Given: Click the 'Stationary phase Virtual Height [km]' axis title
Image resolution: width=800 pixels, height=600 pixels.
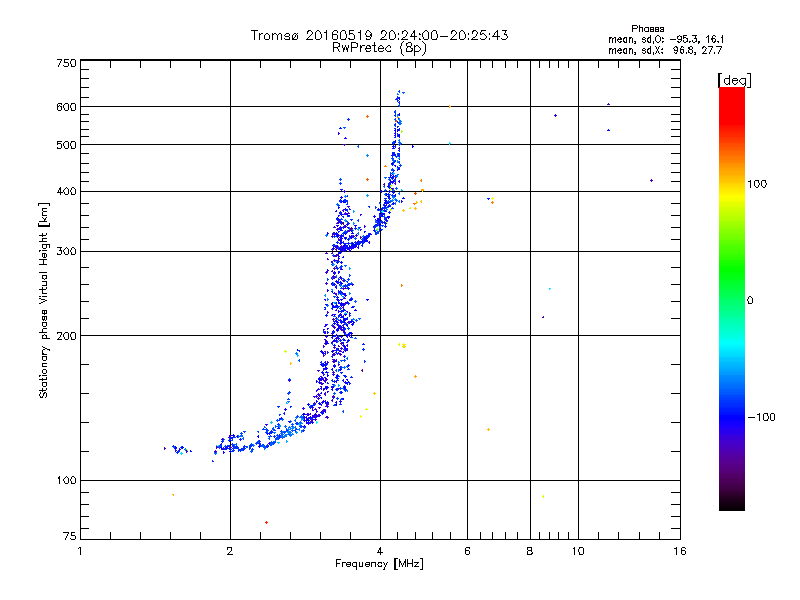Looking at the screenshot, I should (x=44, y=300).
